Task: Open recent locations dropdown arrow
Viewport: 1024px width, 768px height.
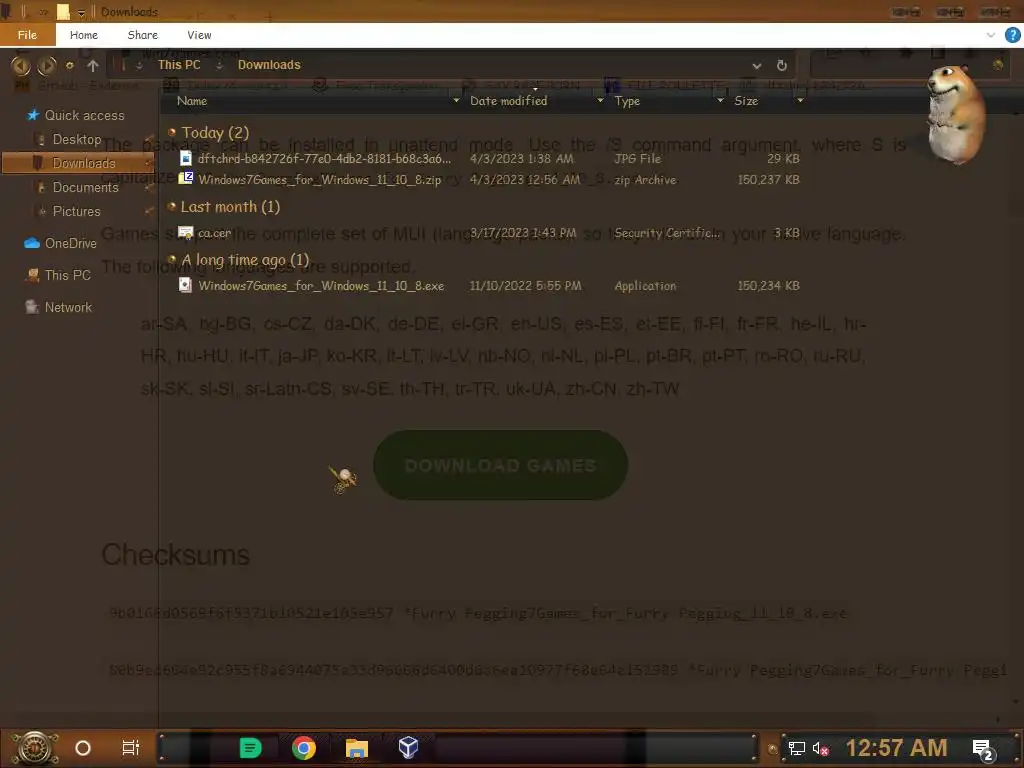Action: pos(70,65)
